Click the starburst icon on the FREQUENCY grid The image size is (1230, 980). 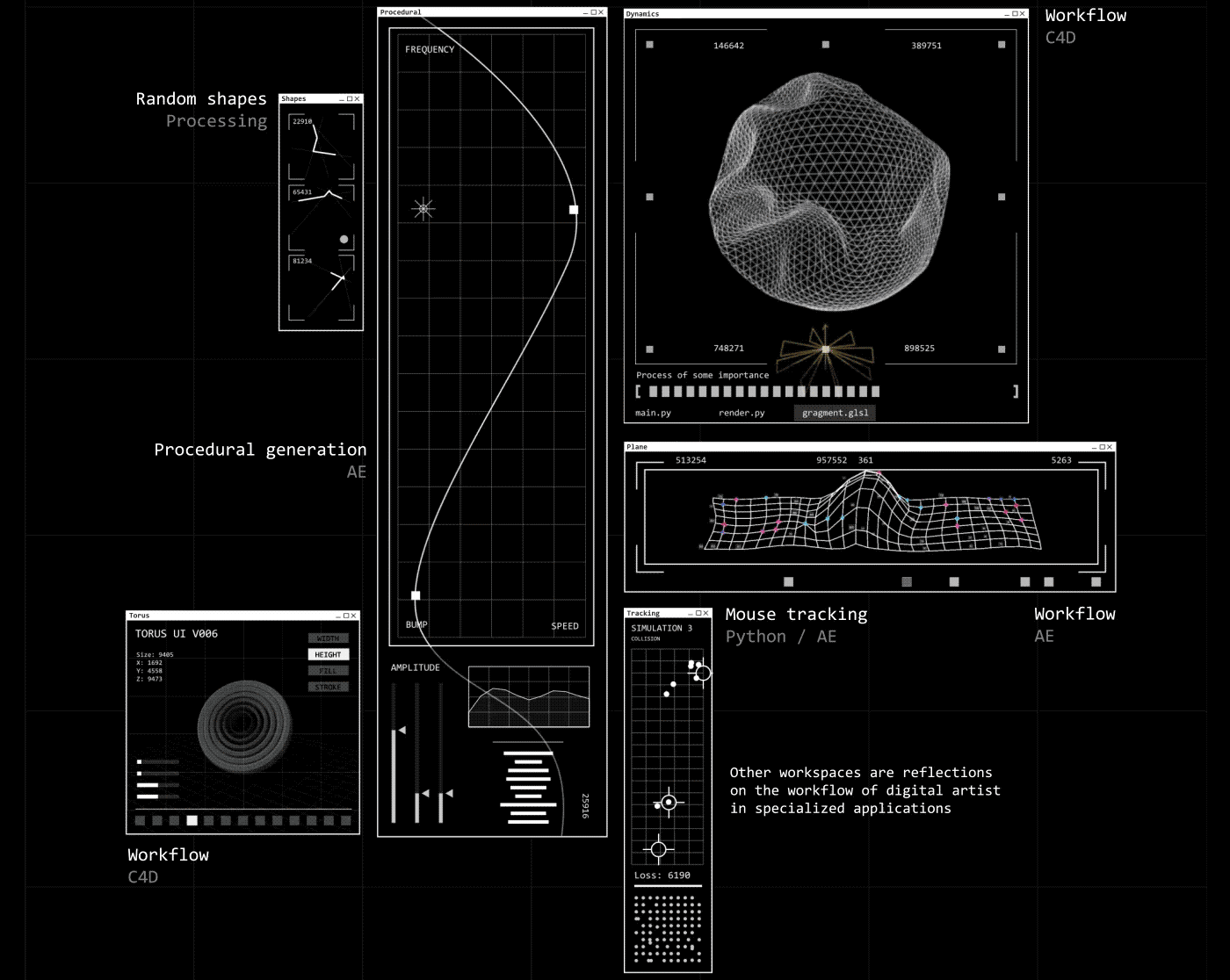423,209
